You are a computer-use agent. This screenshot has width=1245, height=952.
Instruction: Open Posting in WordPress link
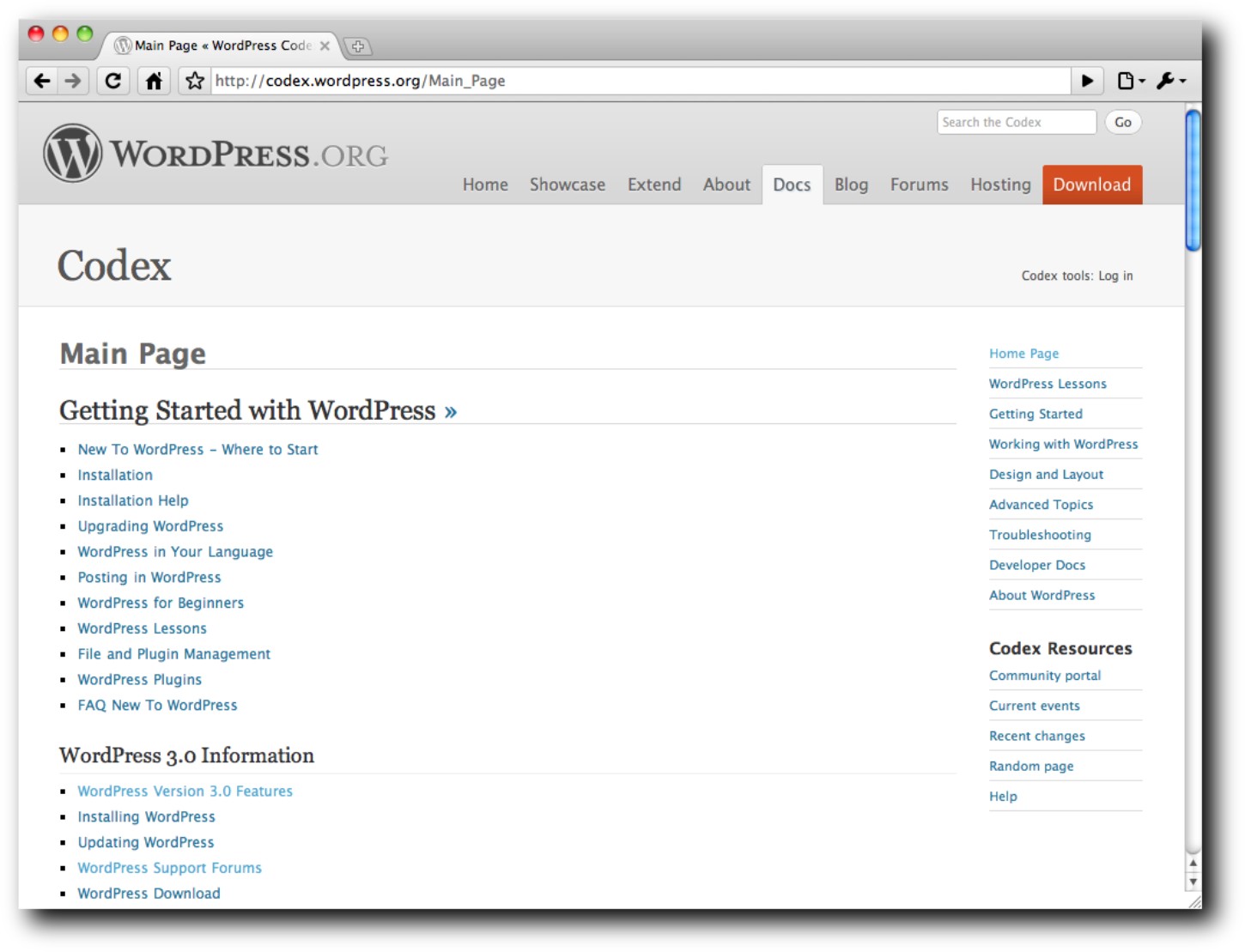pos(149,578)
